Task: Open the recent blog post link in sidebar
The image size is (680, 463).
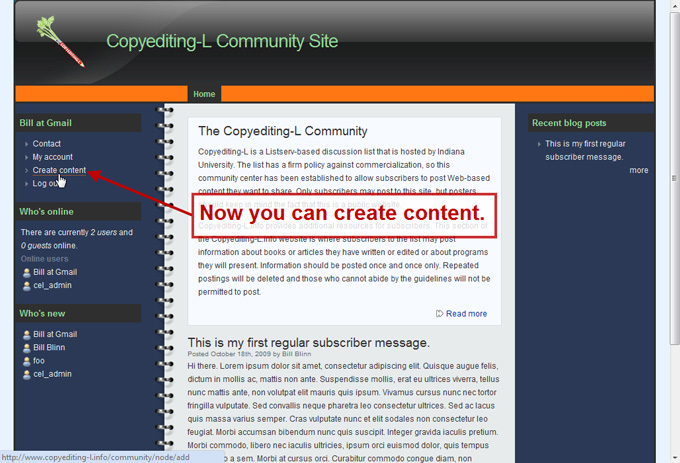Action: click(x=585, y=150)
